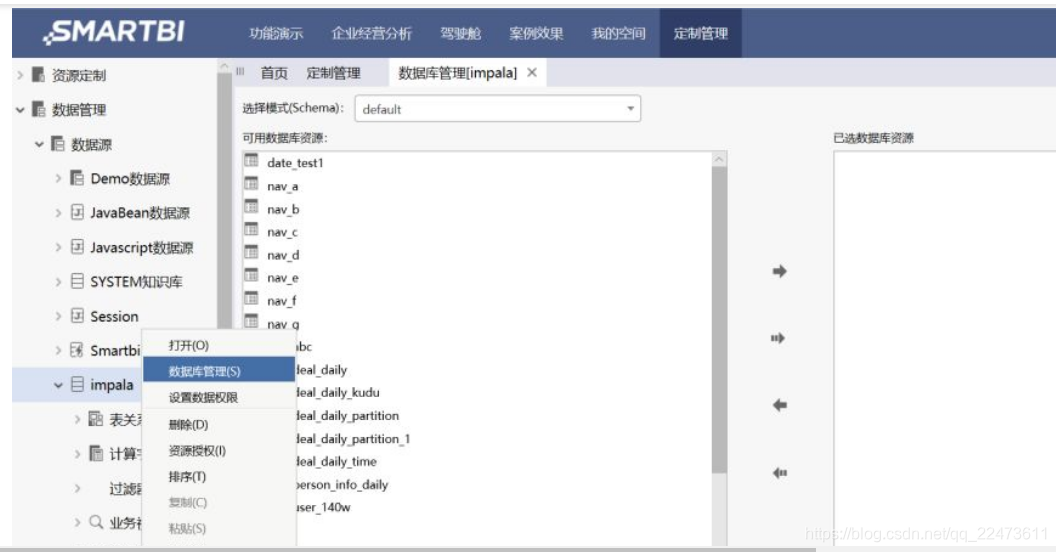Image resolution: width=1056 pixels, height=552 pixels.
Task: Click the table icon beside nav_a
Action: point(251,183)
